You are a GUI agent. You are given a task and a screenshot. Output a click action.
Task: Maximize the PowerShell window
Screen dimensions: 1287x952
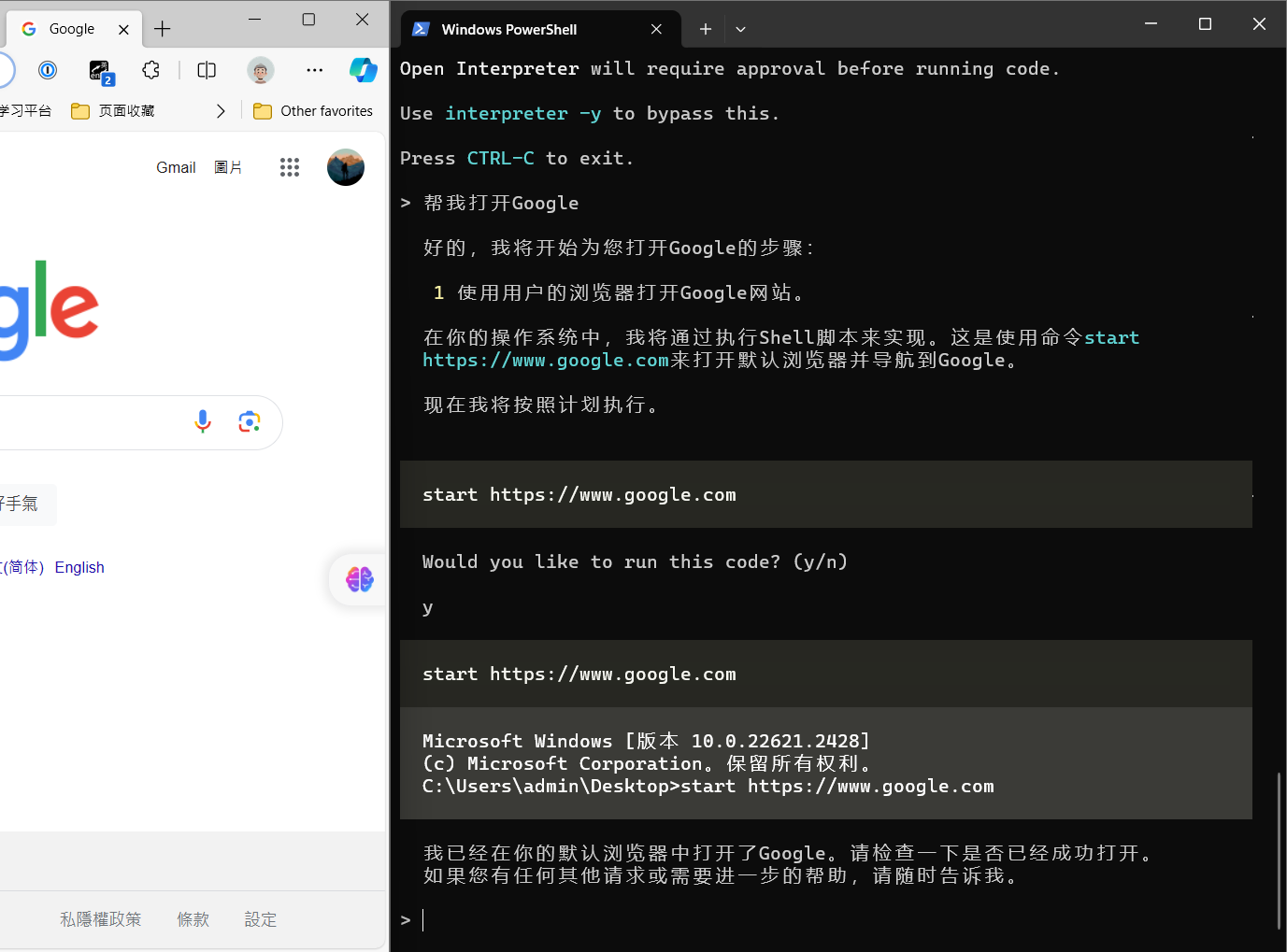pos(1205,24)
